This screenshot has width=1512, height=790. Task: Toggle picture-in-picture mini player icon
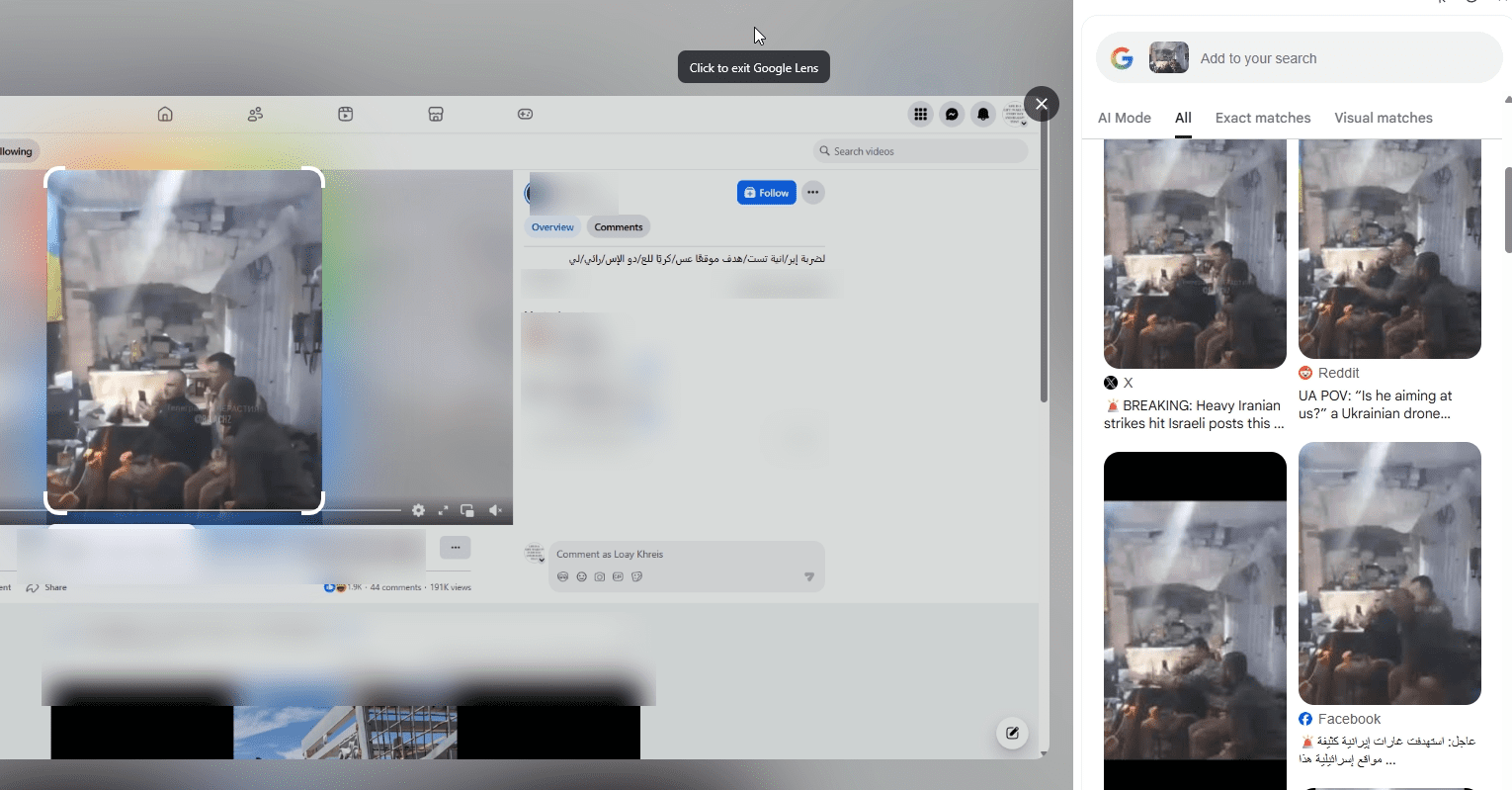pos(467,510)
